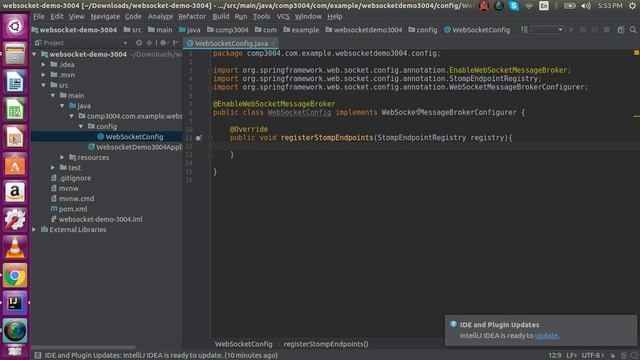Collapse the websocket-demo-3004 project root
The image size is (640, 360).
click(35, 54)
